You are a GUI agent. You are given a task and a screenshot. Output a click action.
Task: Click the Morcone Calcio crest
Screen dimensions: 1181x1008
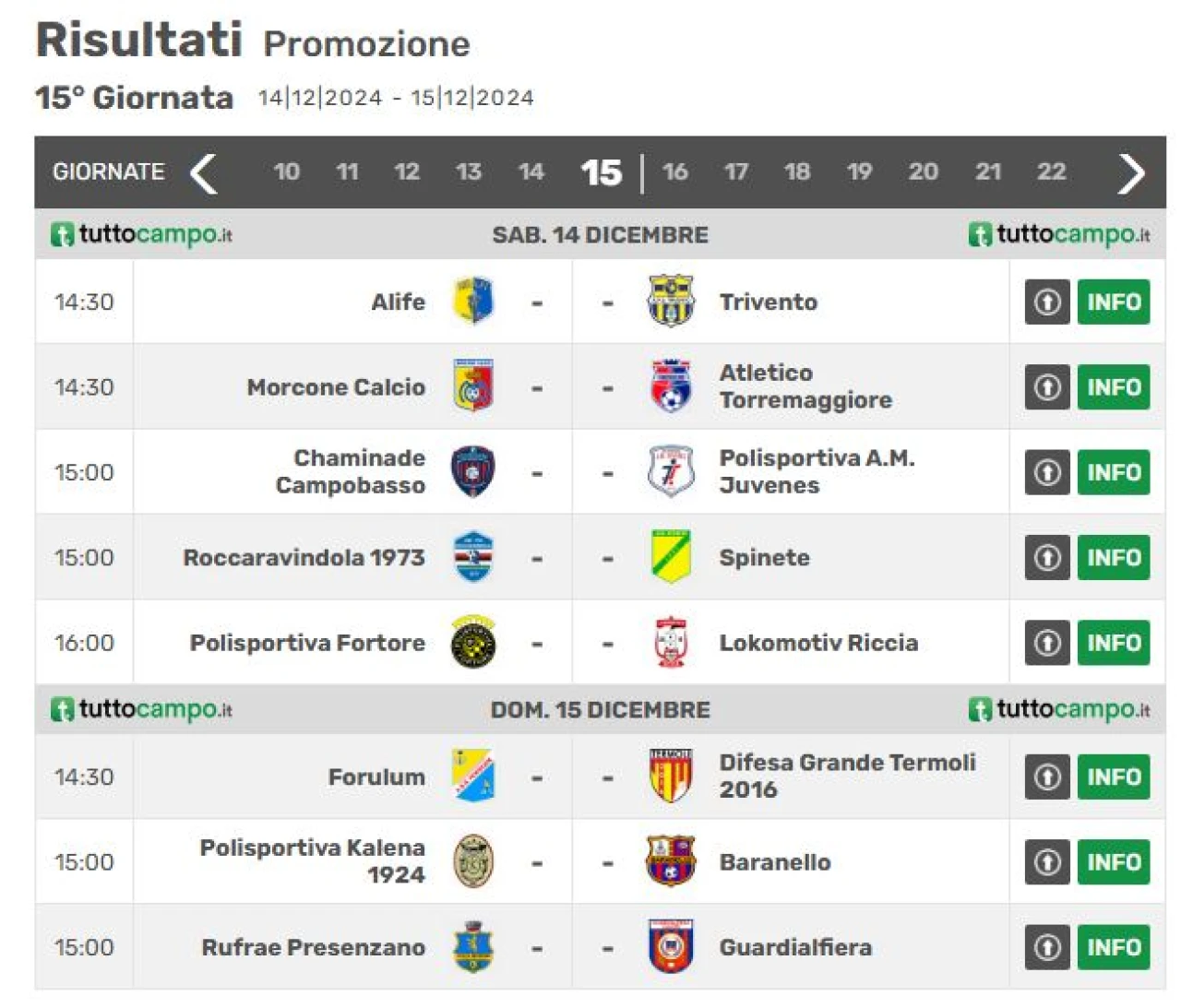[x=473, y=386]
